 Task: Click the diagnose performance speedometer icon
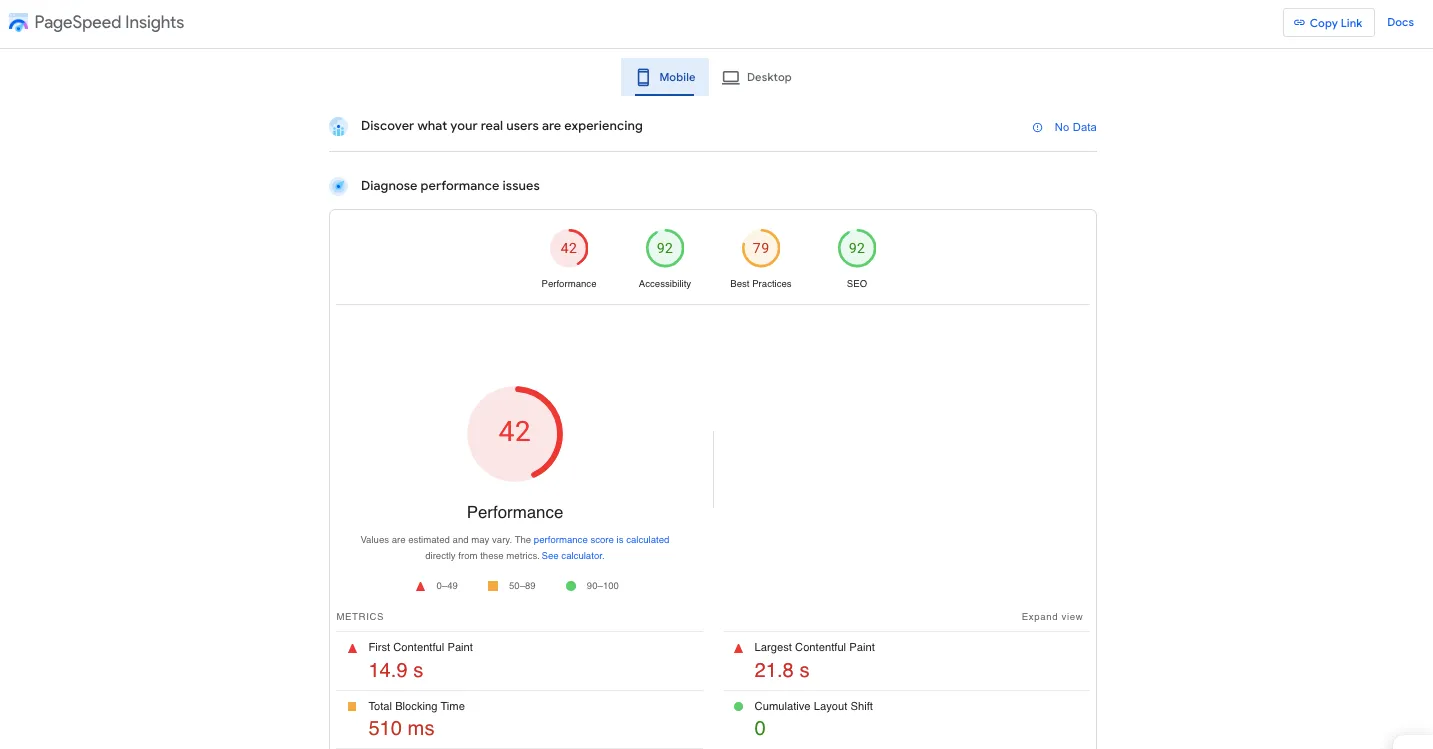[338, 186]
